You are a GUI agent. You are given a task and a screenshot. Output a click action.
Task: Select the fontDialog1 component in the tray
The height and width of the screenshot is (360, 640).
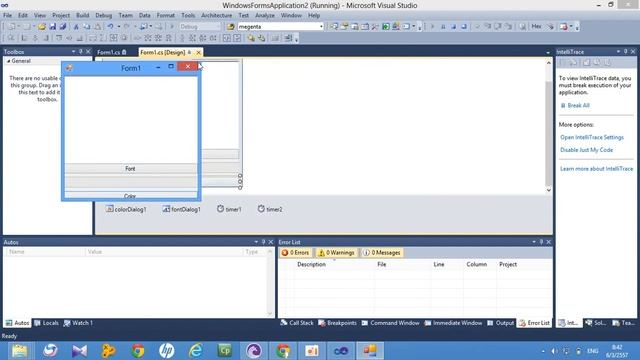click(181, 209)
